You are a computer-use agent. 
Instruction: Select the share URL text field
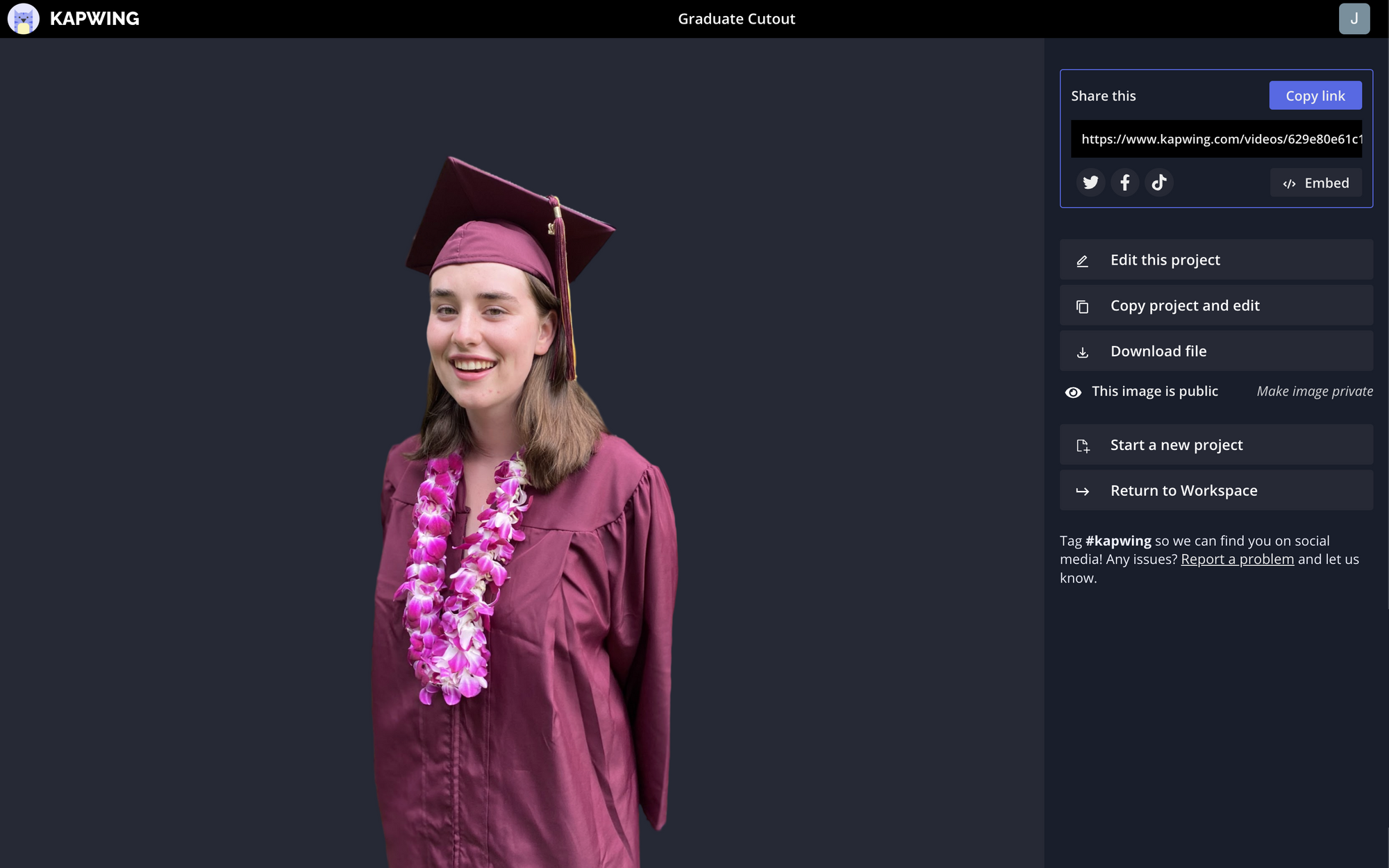pyautogui.click(x=1215, y=139)
